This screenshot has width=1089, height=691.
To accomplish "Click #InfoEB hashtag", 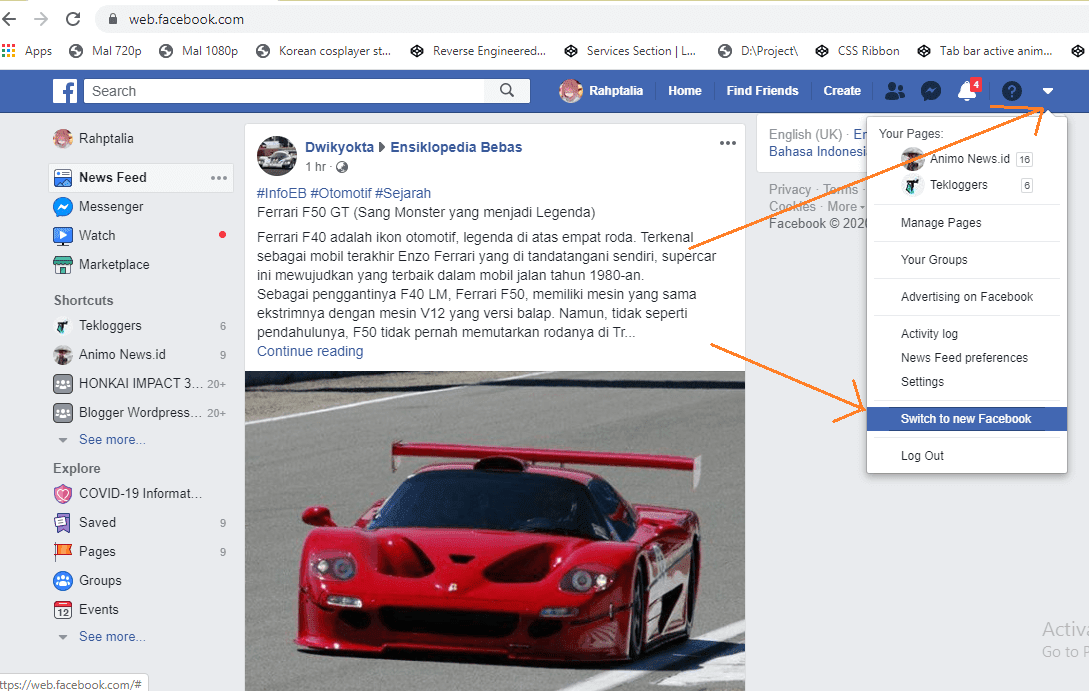I will click(281, 194).
